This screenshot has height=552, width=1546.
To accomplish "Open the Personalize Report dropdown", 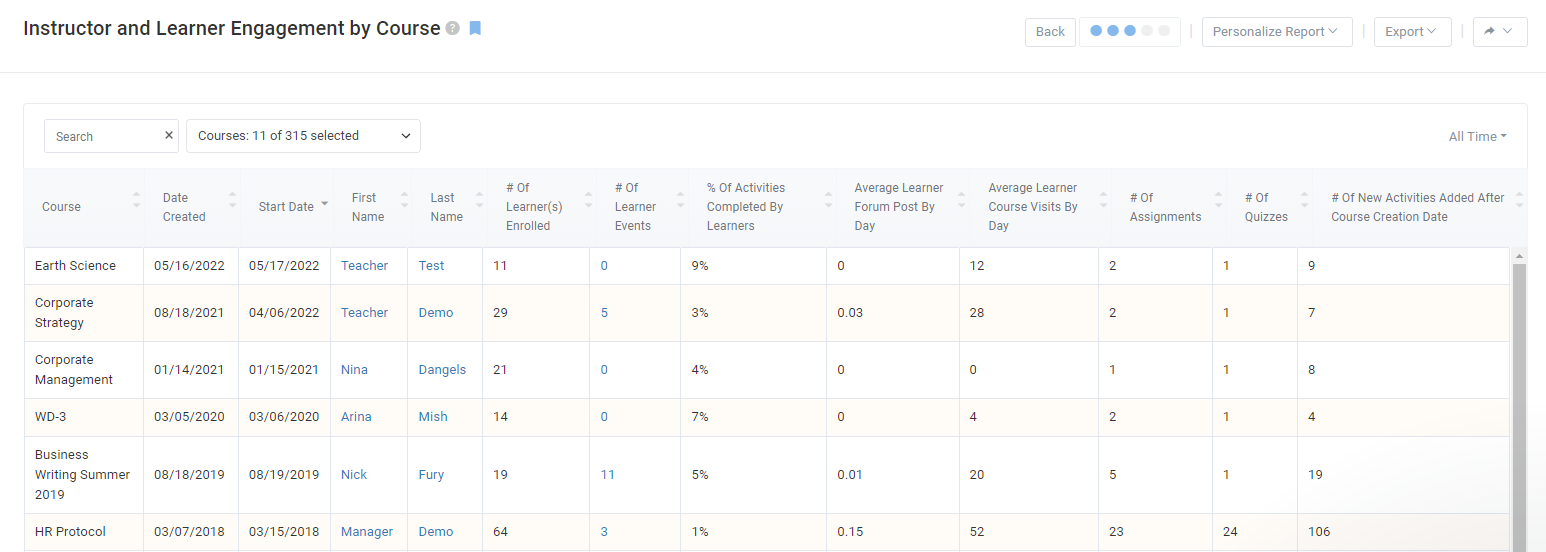I will [x=1276, y=32].
